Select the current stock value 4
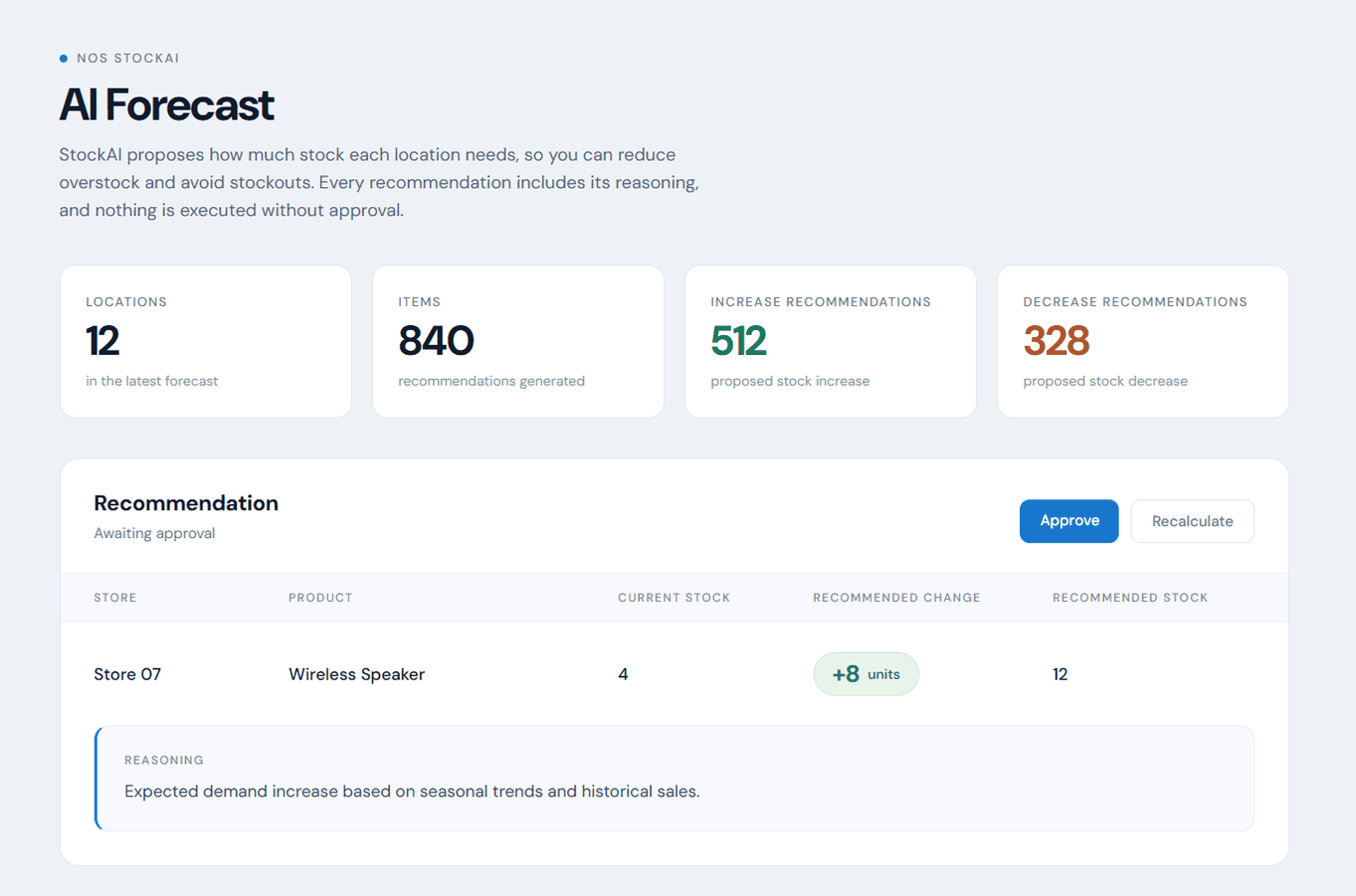1356x896 pixels. click(623, 674)
